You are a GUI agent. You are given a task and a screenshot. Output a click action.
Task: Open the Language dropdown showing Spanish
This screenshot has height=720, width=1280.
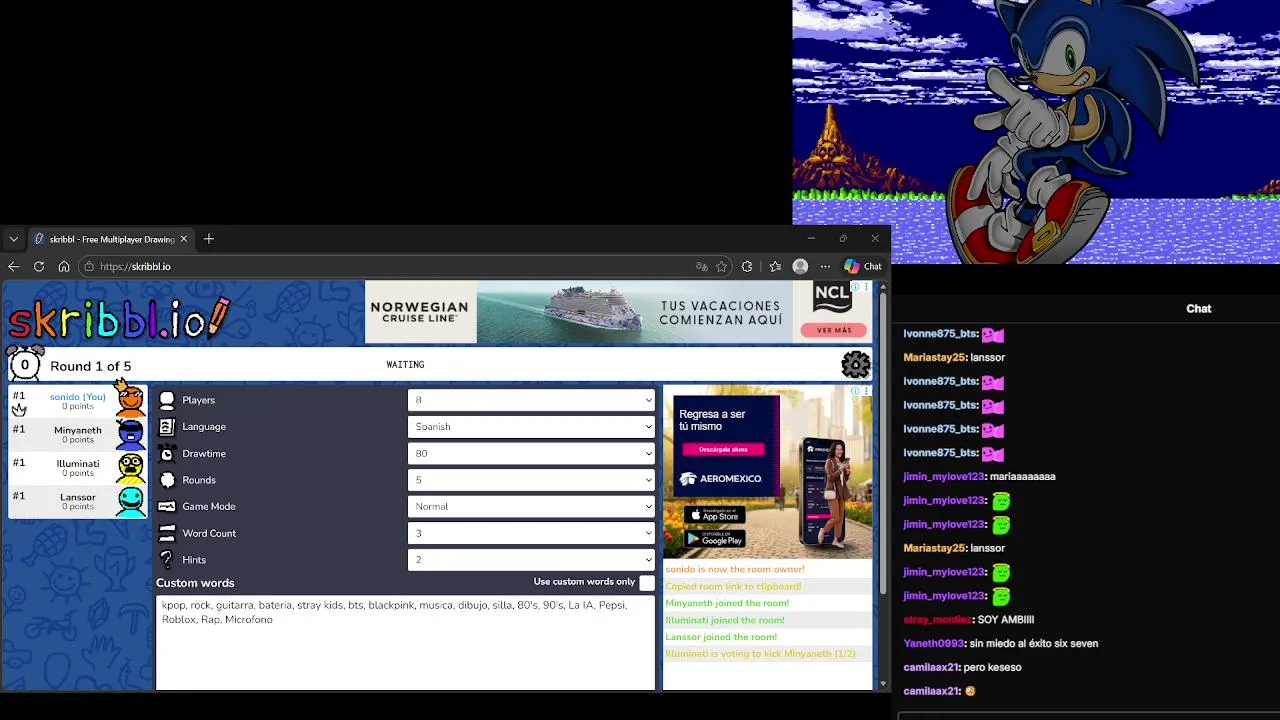tap(531, 427)
